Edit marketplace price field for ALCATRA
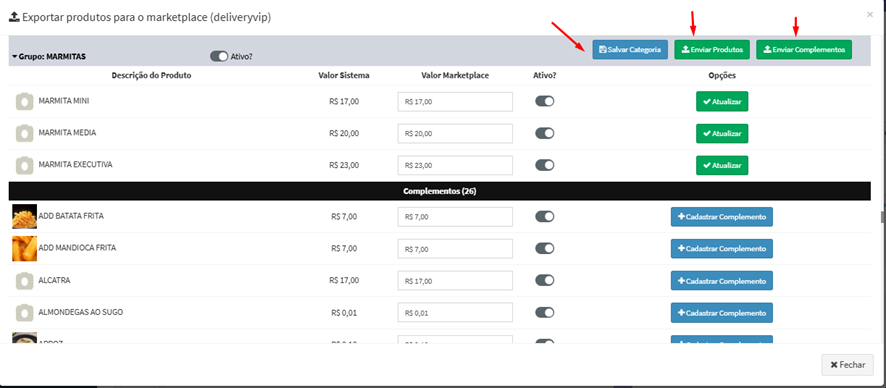This screenshot has height=388, width=886. click(x=455, y=281)
